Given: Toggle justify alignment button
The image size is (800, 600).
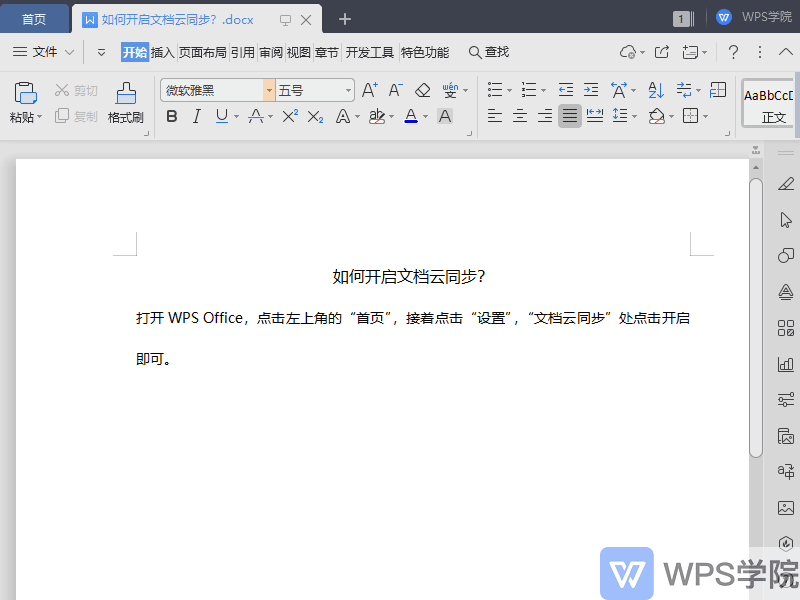Looking at the screenshot, I should tap(570, 116).
